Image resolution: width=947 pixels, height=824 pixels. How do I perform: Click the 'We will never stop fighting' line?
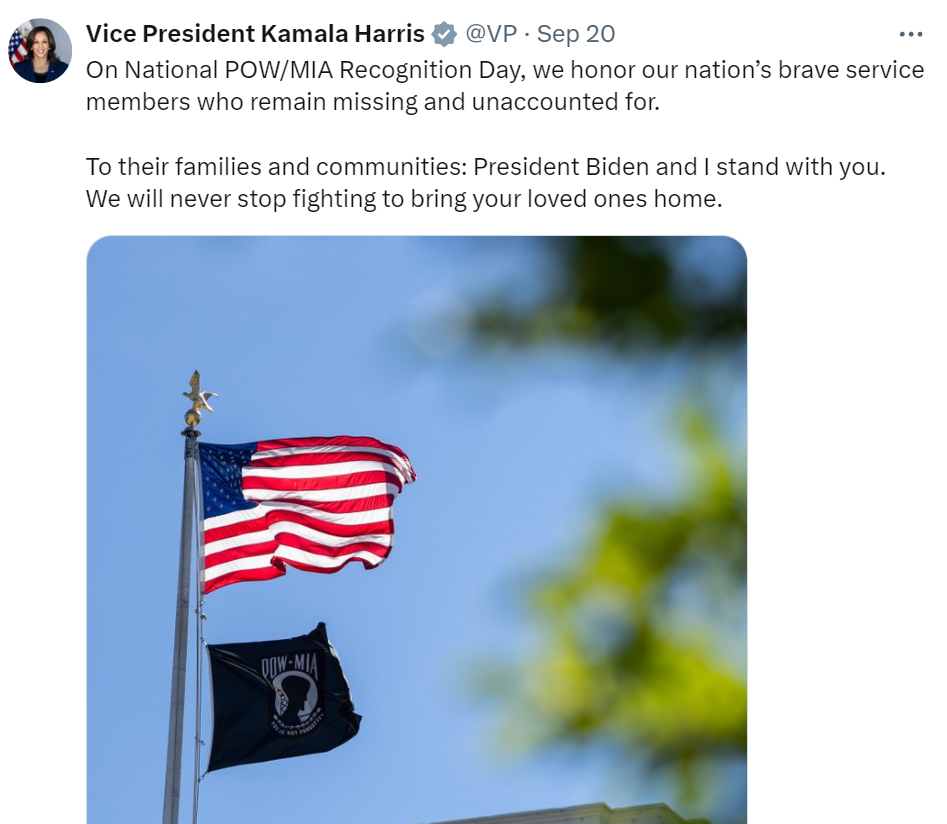pos(404,199)
